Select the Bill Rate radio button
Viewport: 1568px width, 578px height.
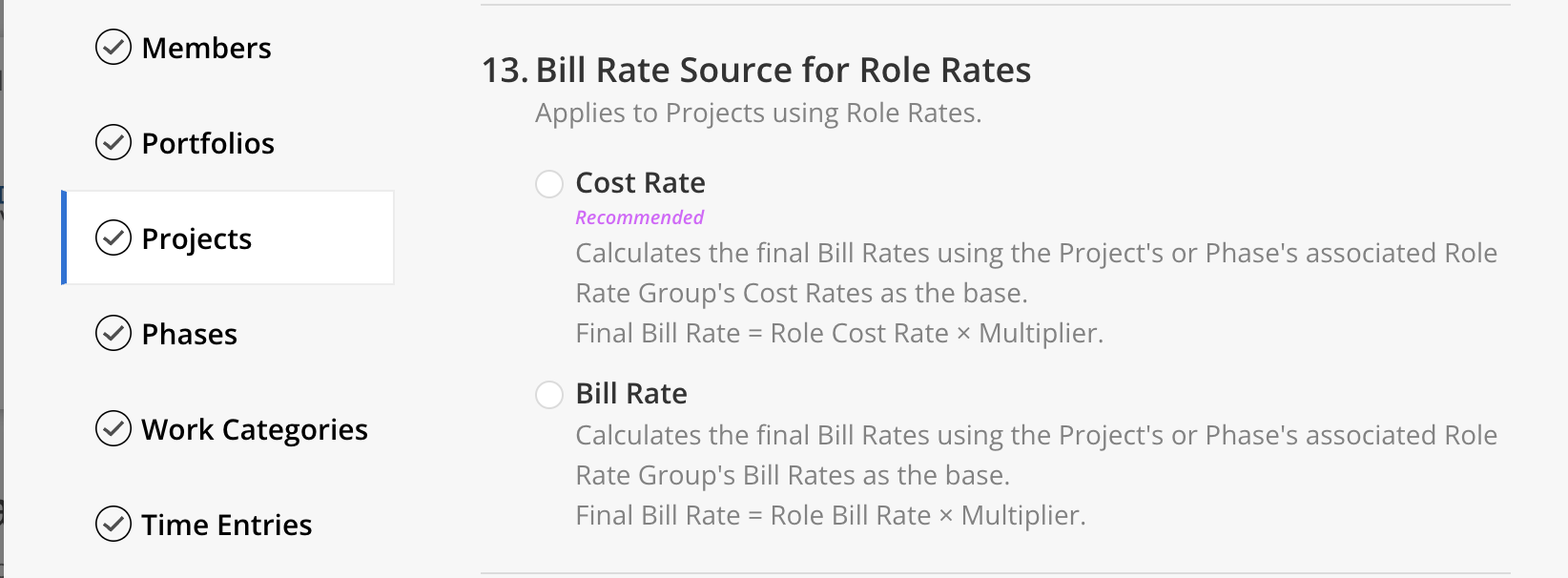pos(549,395)
